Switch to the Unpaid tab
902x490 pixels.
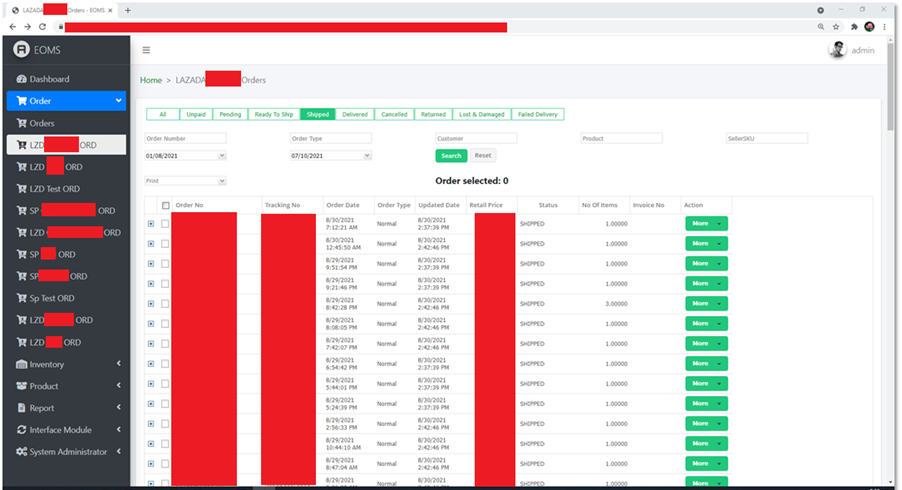pos(196,114)
